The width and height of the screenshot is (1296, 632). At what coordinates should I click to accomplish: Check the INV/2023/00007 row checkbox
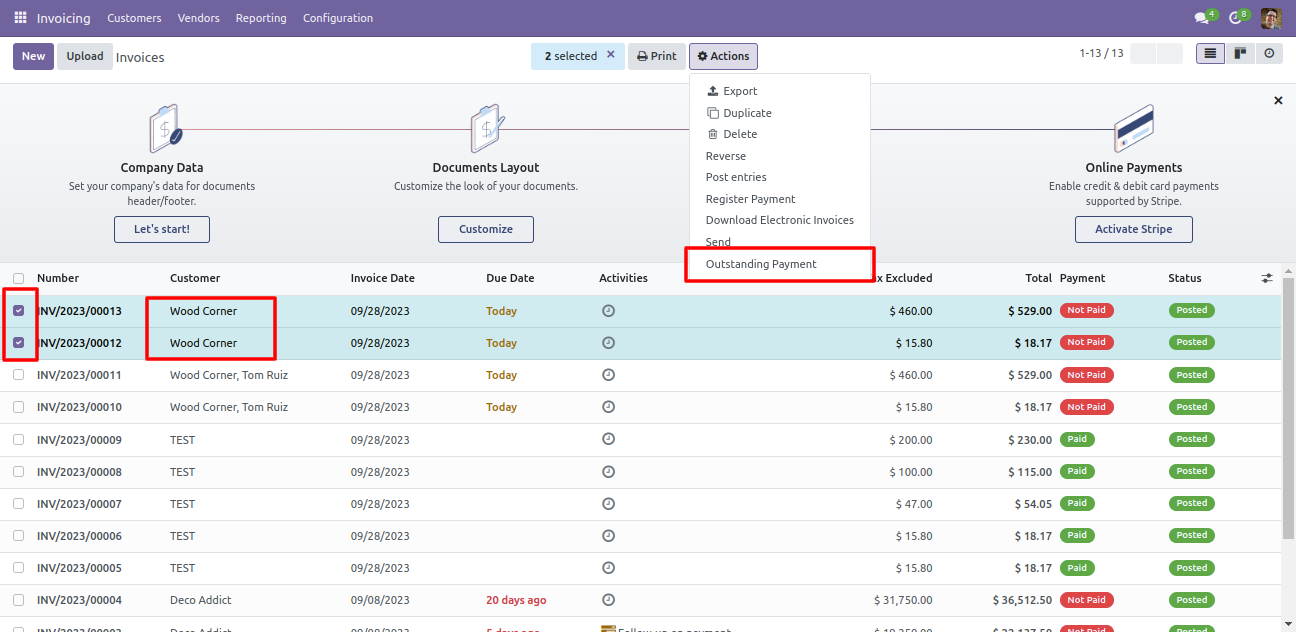(x=18, y=503)
